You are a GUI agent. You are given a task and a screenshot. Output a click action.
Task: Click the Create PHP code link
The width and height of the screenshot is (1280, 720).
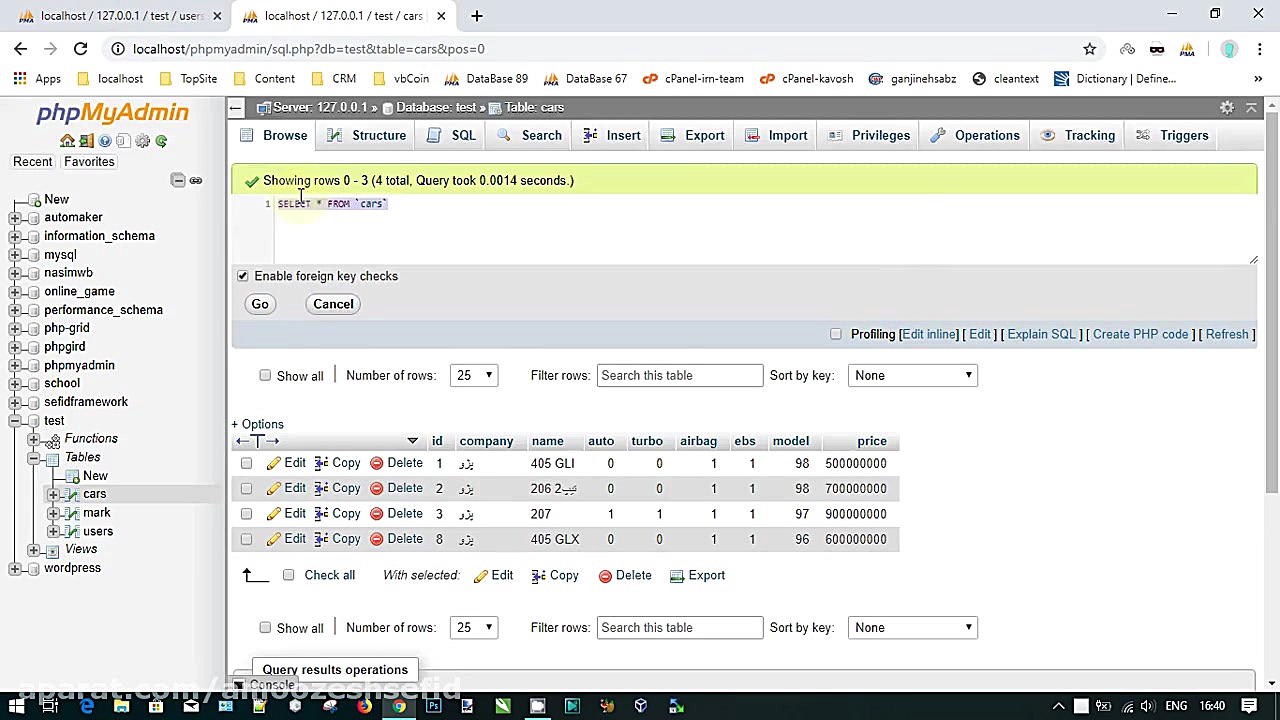click(1140, 334)
